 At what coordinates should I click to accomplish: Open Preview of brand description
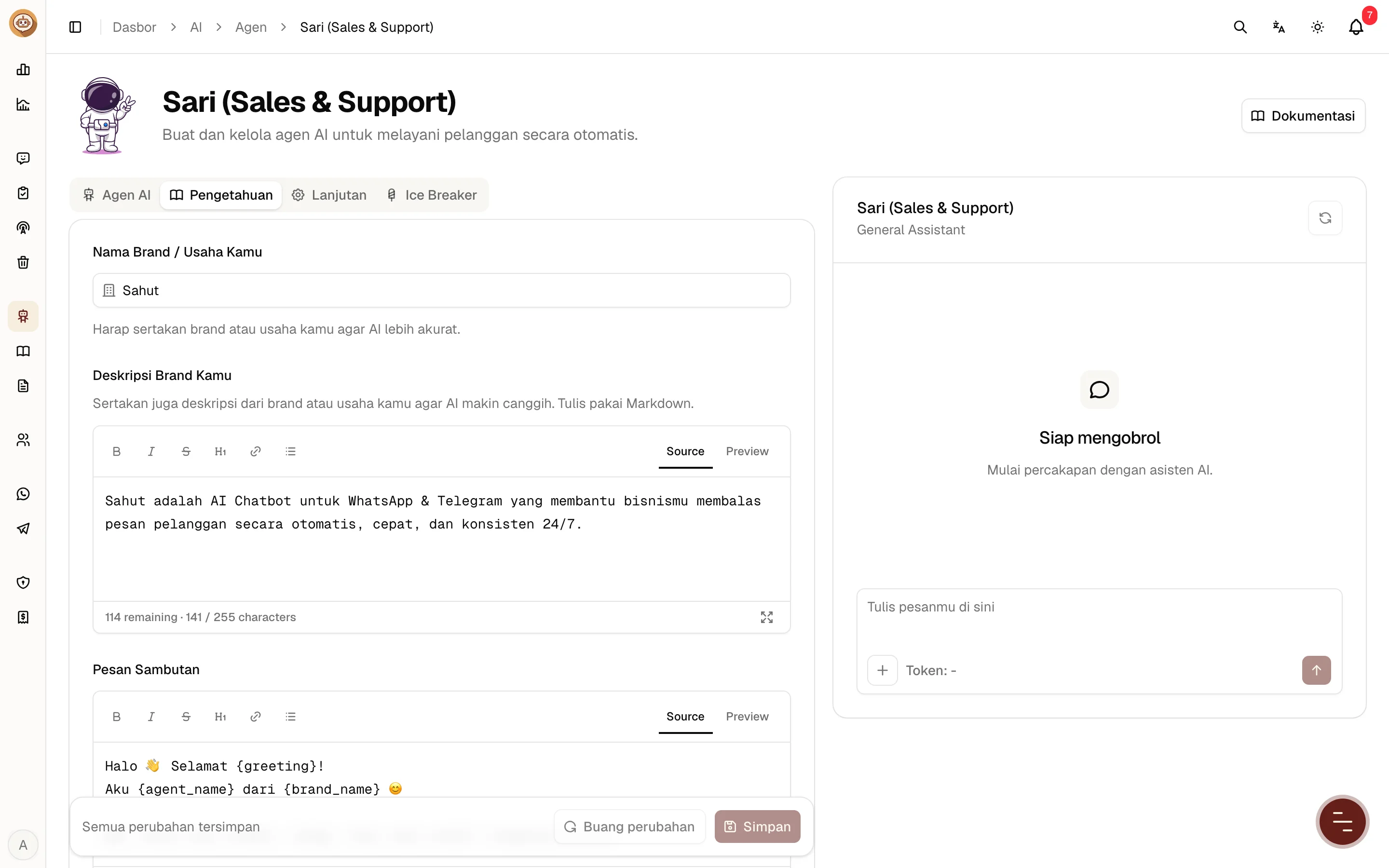[x=747, y=451]
